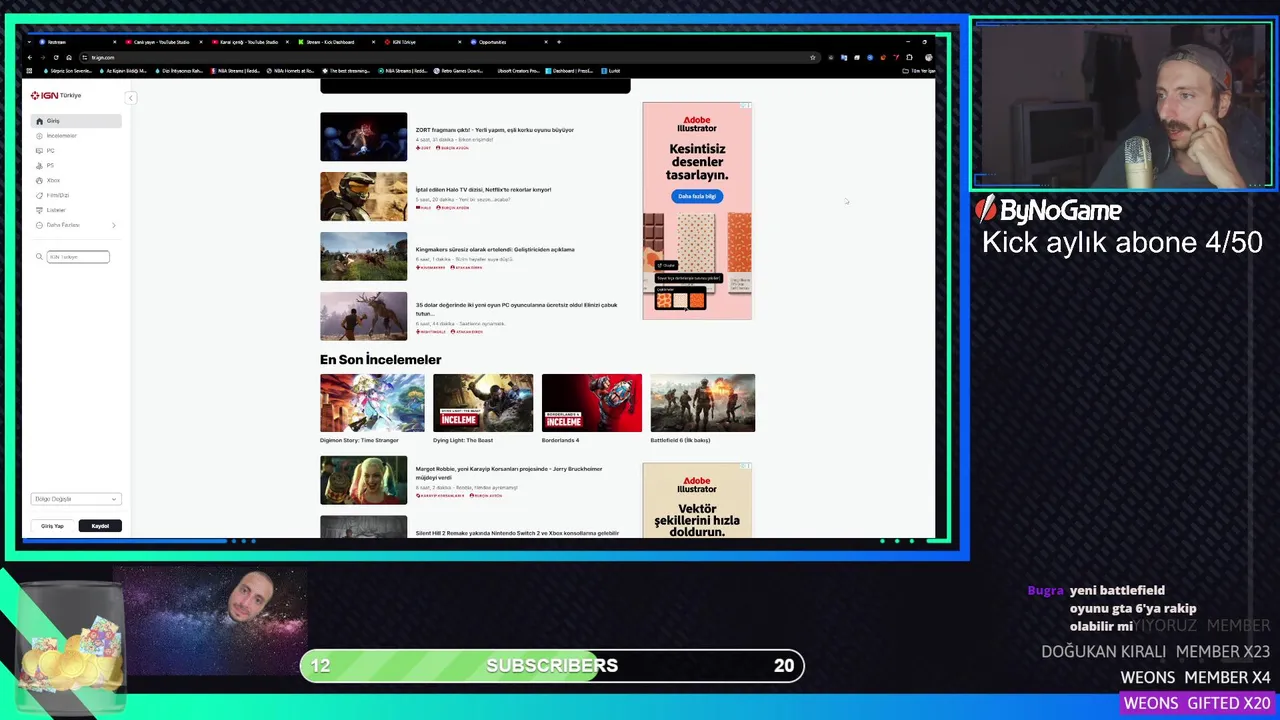This screenshot has height=720, width=1280.
Task: Click the Kaydol button
Action: (x=100, y=526)
